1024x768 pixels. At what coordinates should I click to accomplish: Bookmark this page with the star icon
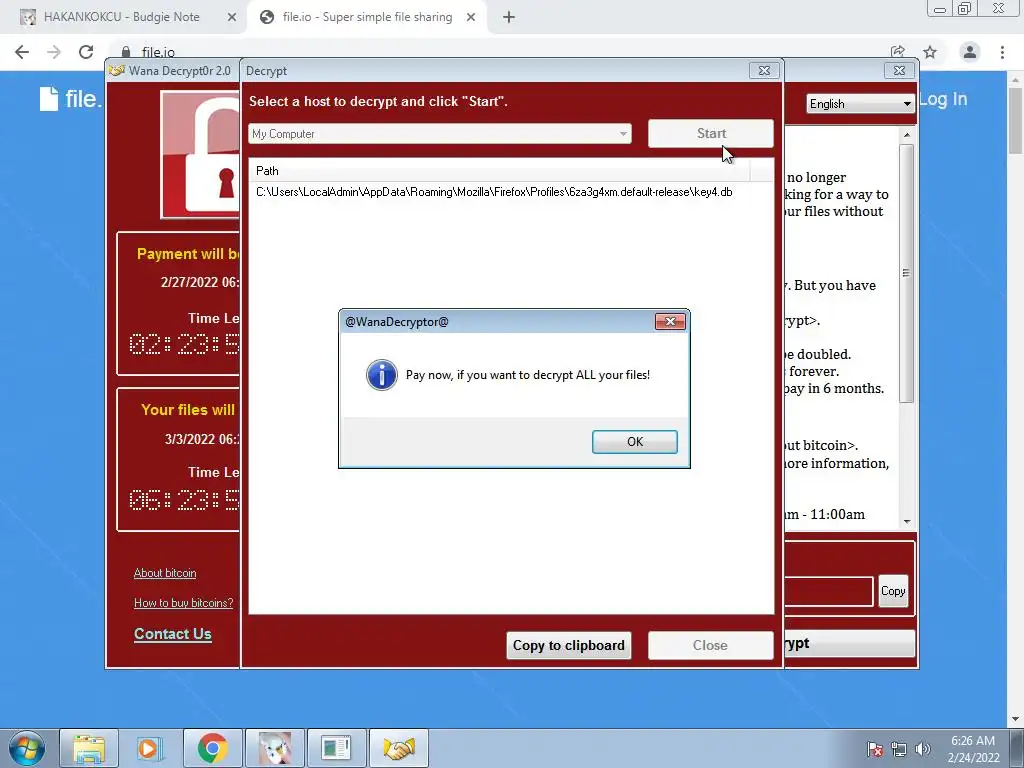930,52
